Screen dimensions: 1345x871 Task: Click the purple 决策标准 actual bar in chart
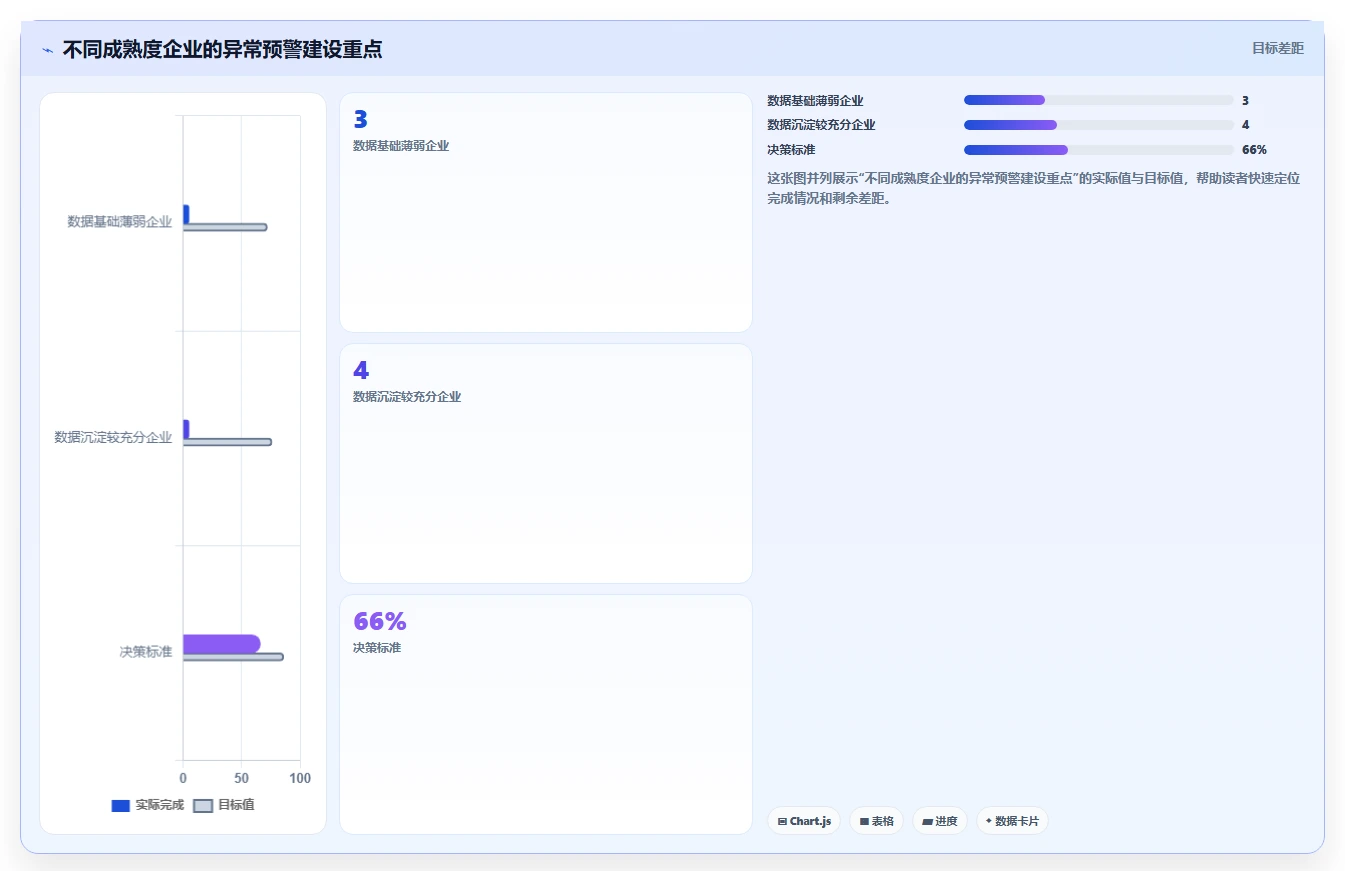tap(221, 643)
